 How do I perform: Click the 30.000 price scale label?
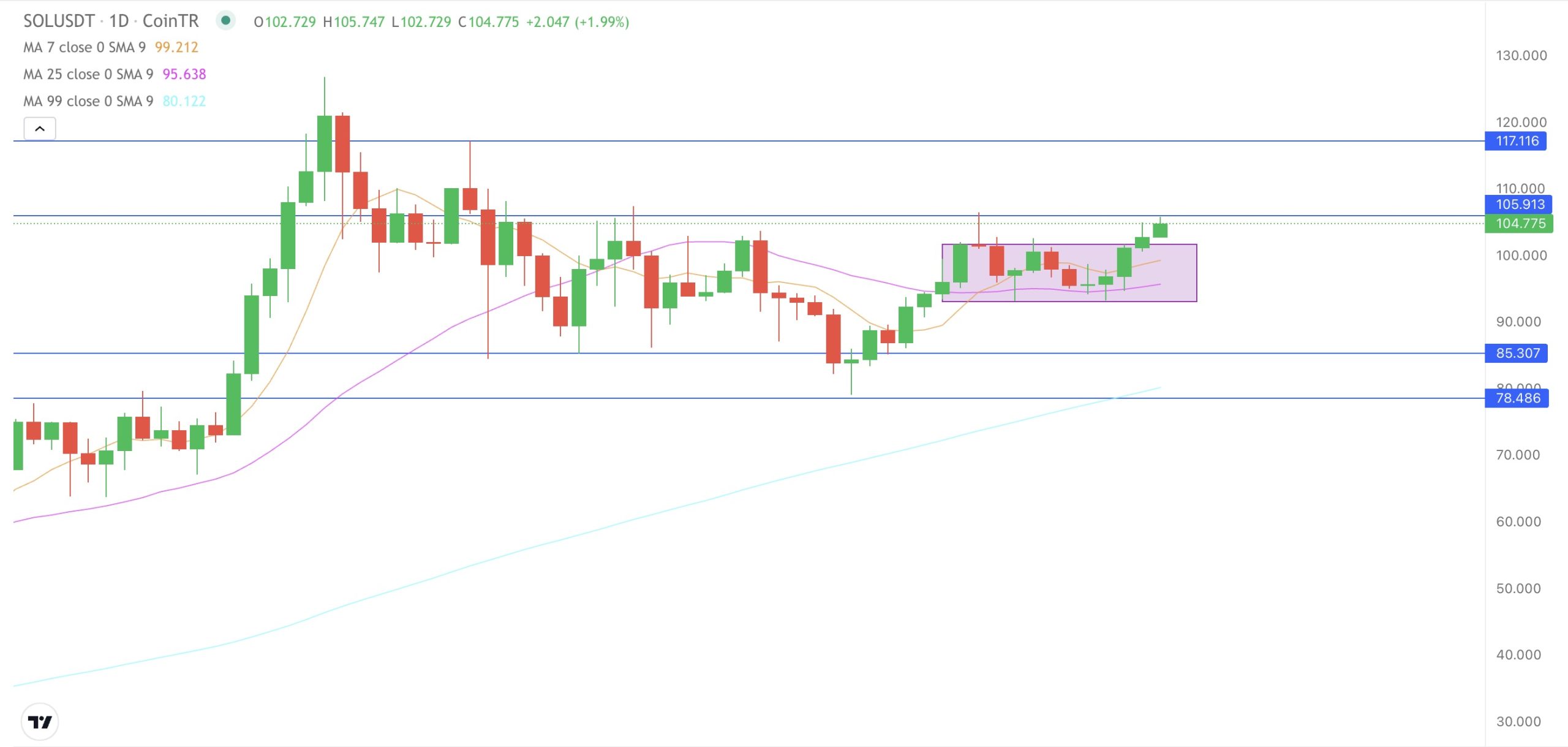click(x=1518, y=722)
